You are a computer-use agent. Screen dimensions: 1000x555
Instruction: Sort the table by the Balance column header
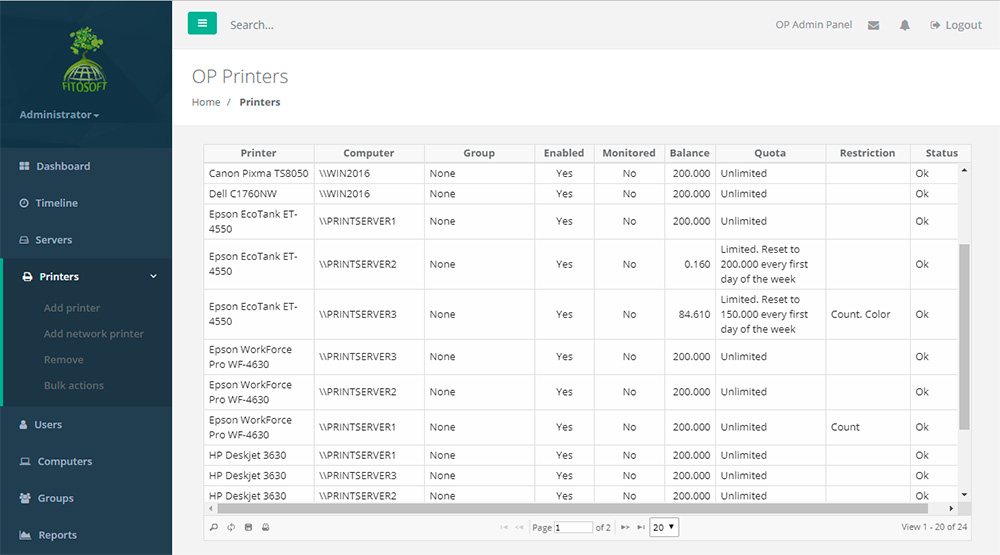tap(689, 153)
